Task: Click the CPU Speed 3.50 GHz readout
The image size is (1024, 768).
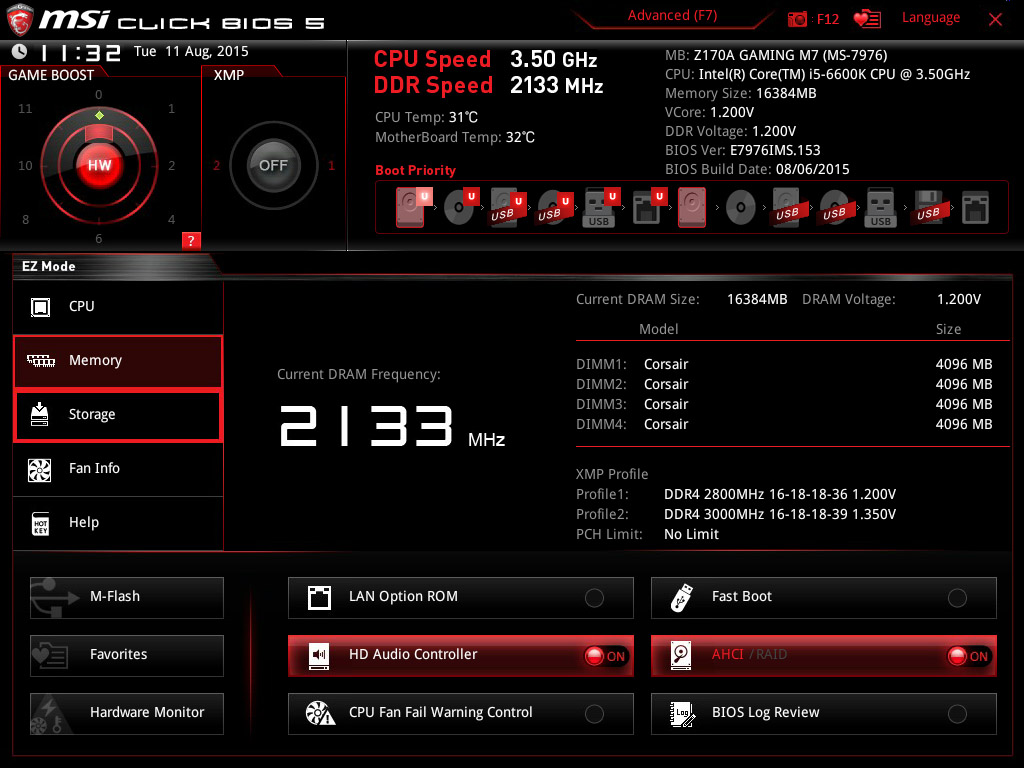Action: 485,59
